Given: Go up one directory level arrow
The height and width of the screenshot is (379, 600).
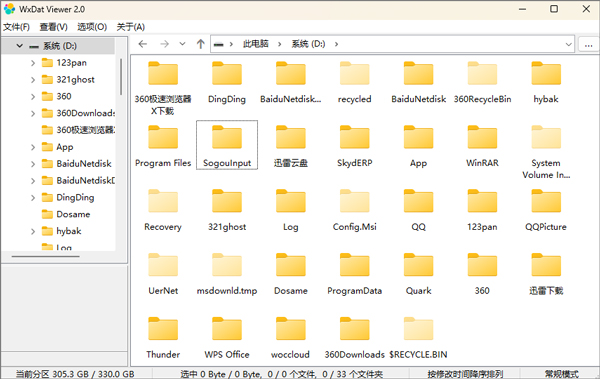Looking at the screenshot, I should (x=201, y=44).
